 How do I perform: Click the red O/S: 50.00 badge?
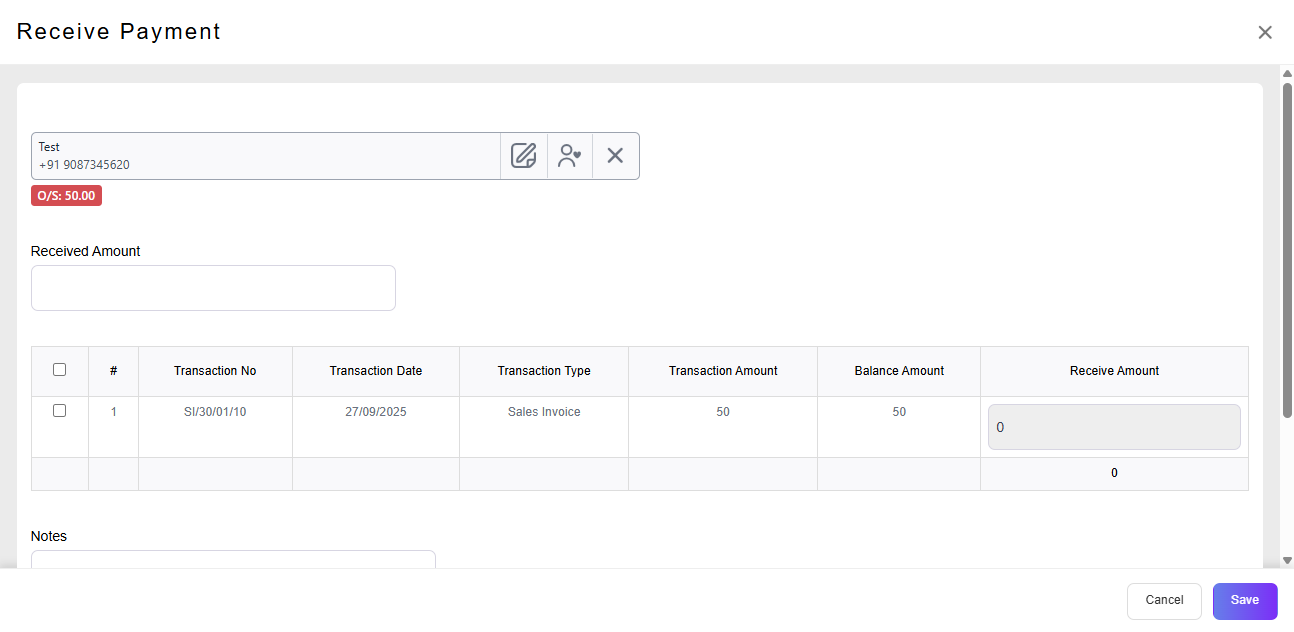66,196
